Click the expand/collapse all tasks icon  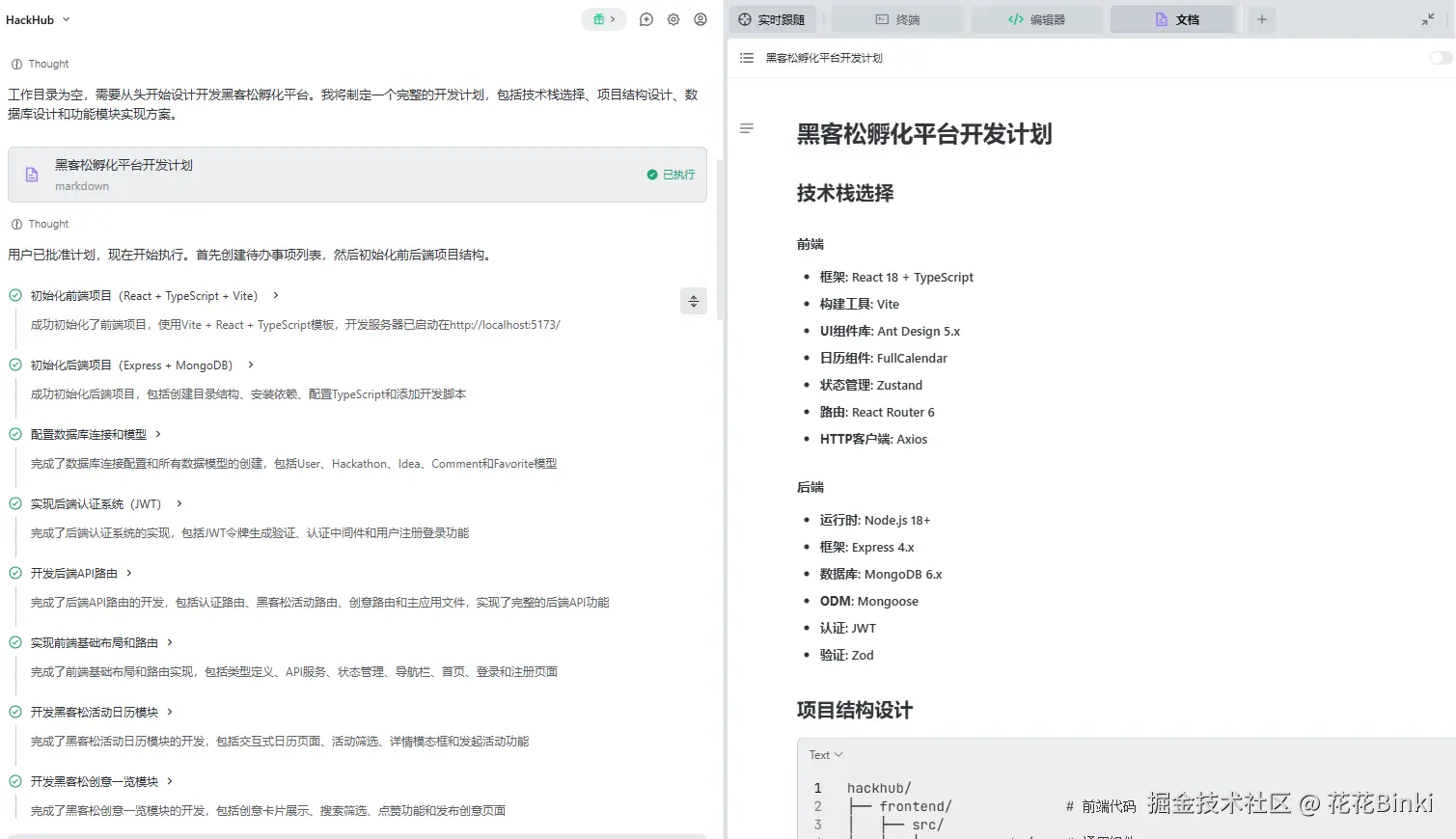tap(694, 301)
